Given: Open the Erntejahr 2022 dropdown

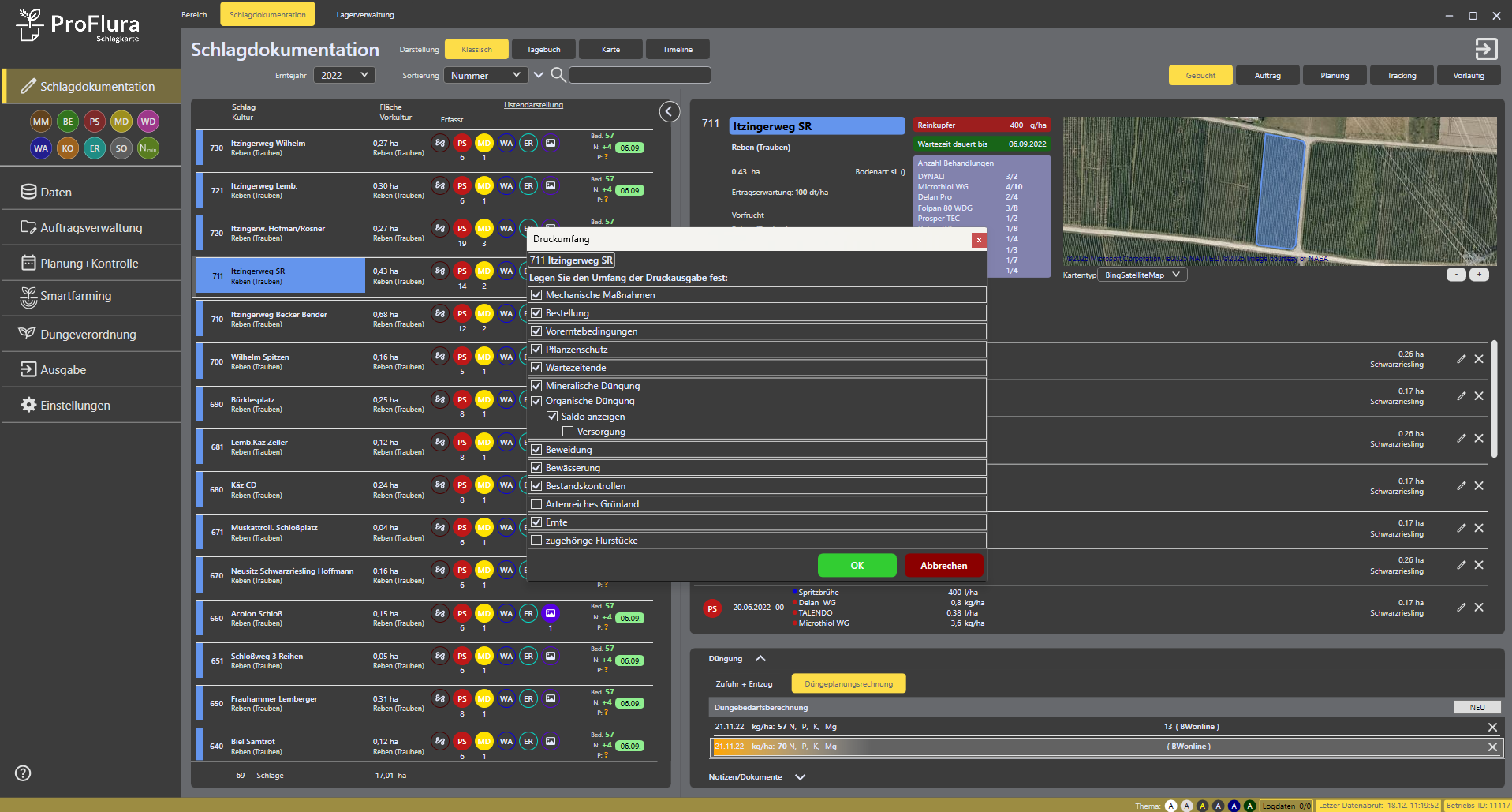Looking at the screenshot, I should [x=345, y=75].
